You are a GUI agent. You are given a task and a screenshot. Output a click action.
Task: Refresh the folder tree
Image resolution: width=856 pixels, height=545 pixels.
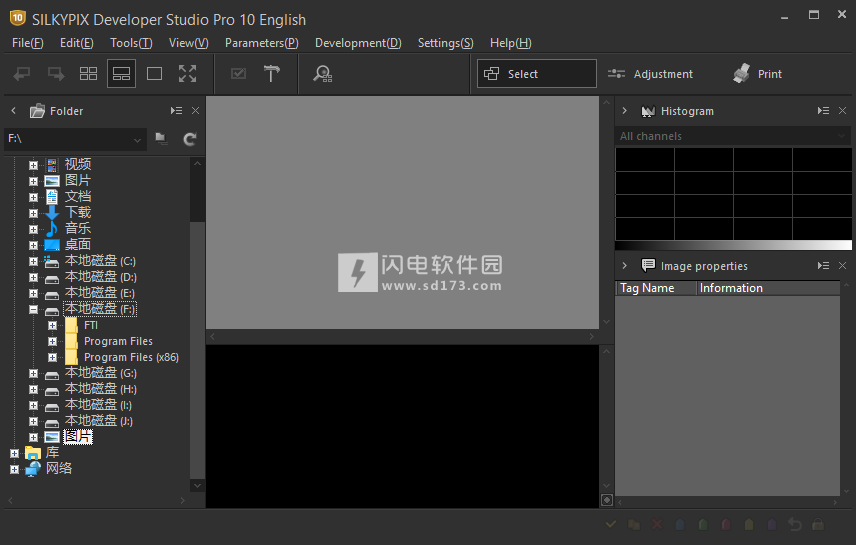coord(189,139)
